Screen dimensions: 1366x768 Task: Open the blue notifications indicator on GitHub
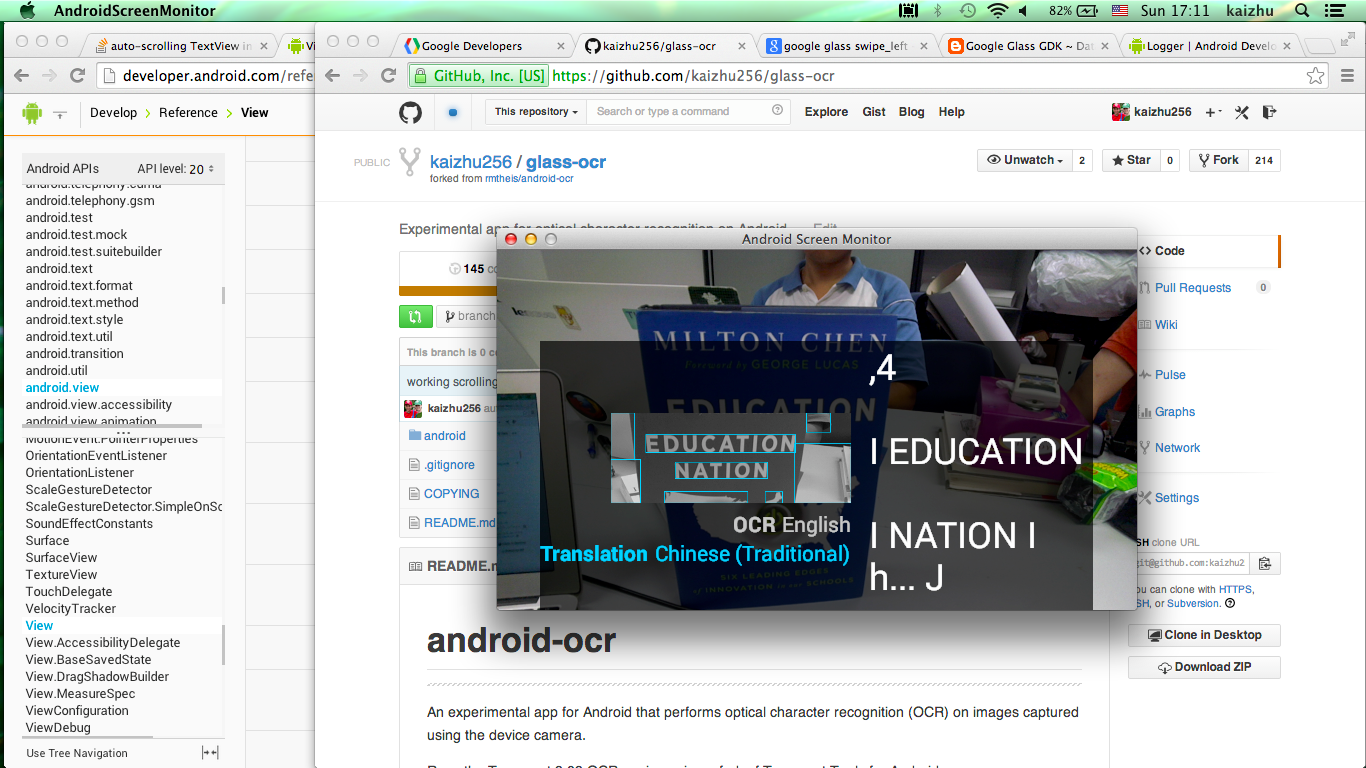click(x=453, y=112)
